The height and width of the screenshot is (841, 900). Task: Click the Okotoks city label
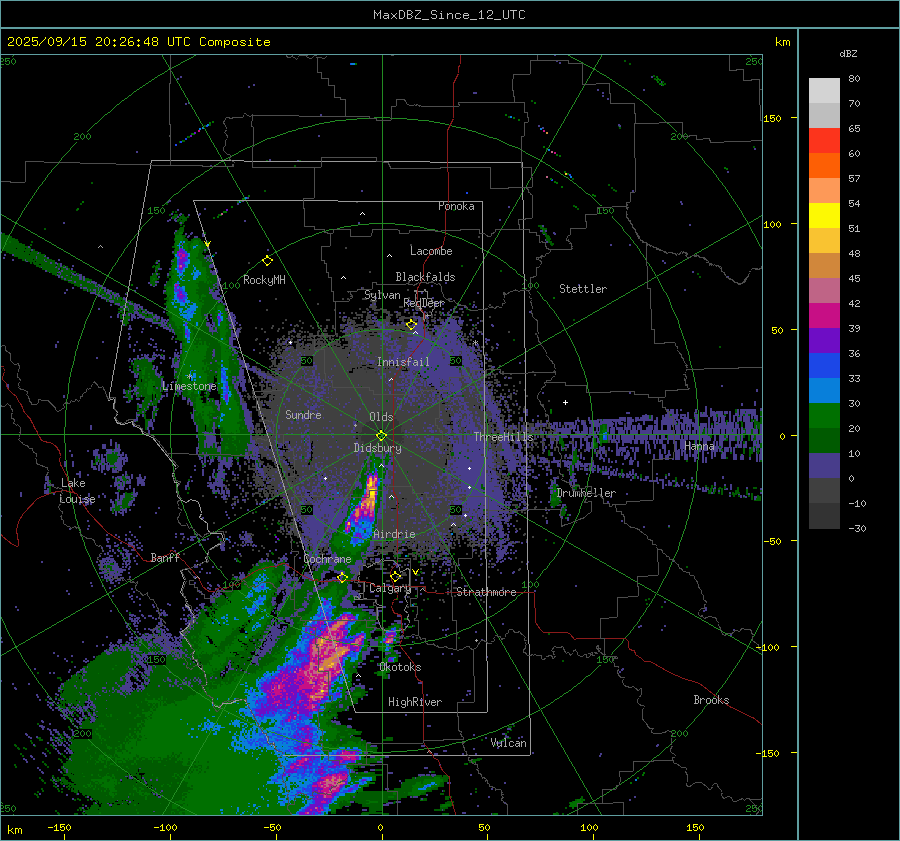pyautogui.click(x=400, y=667)
